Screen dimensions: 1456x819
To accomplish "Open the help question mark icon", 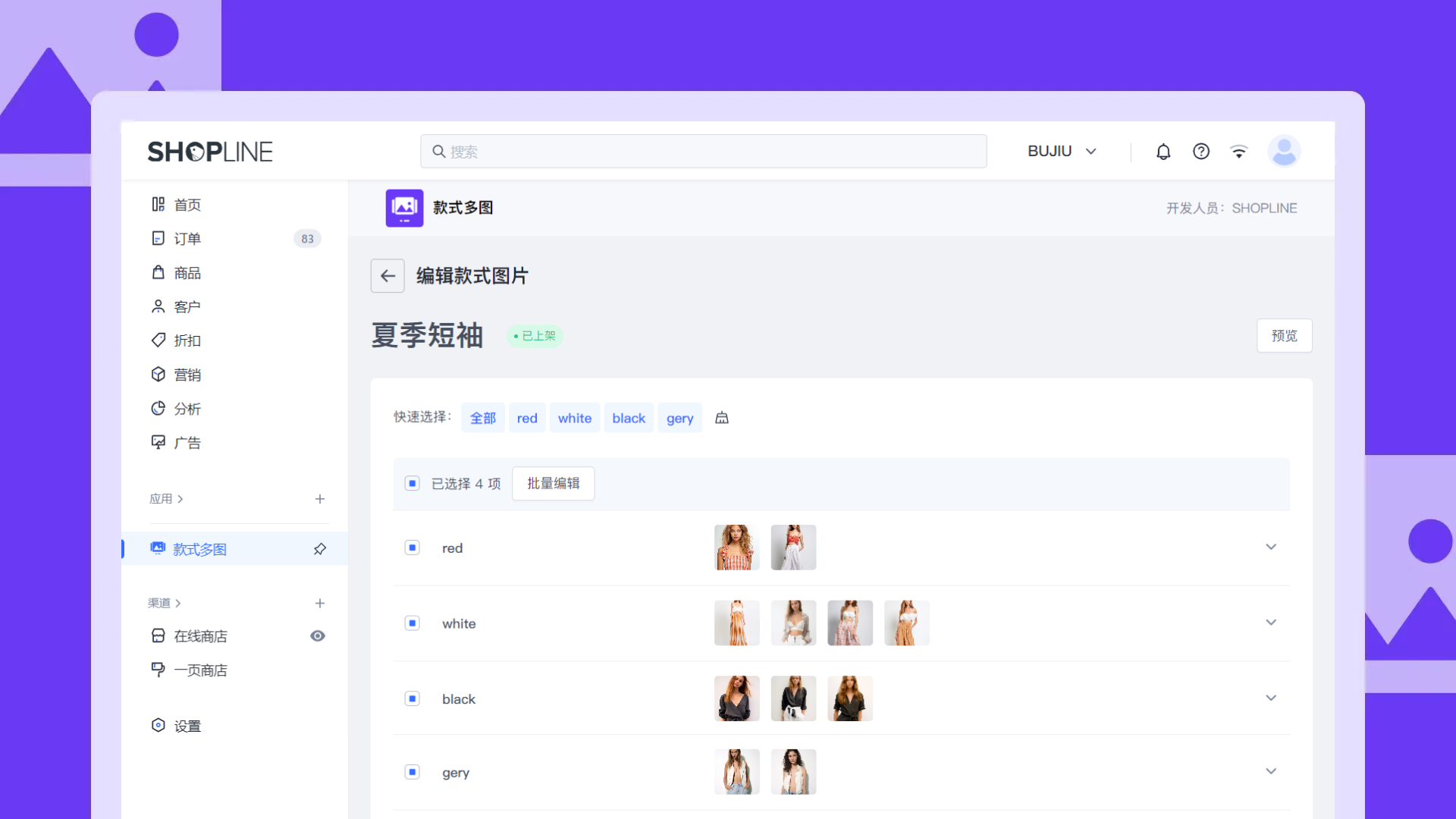I will pos(1201,152).
